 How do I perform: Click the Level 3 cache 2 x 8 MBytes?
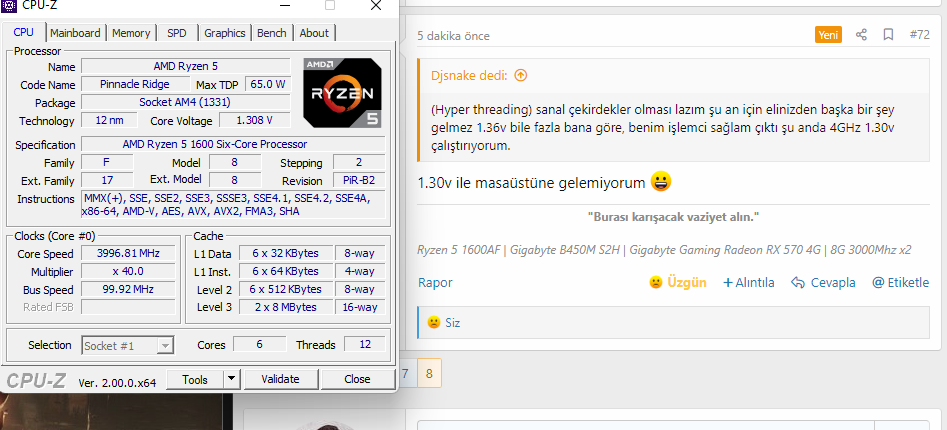tap(286, 307)
